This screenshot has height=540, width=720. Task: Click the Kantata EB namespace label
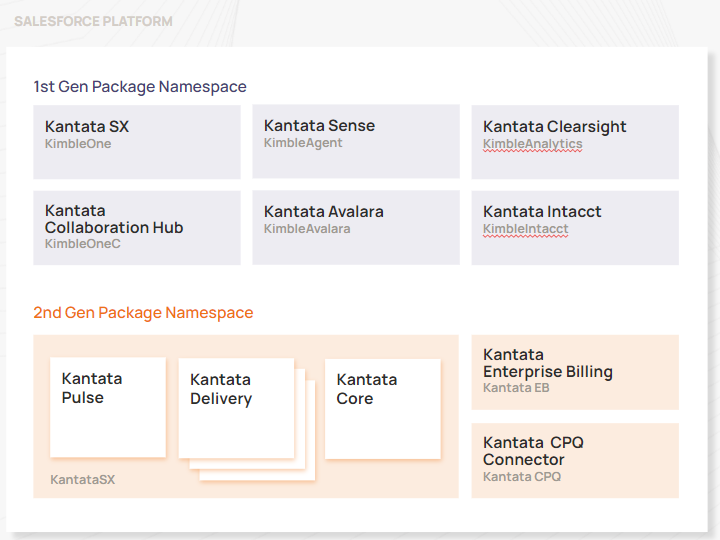[x=516, y=388]
